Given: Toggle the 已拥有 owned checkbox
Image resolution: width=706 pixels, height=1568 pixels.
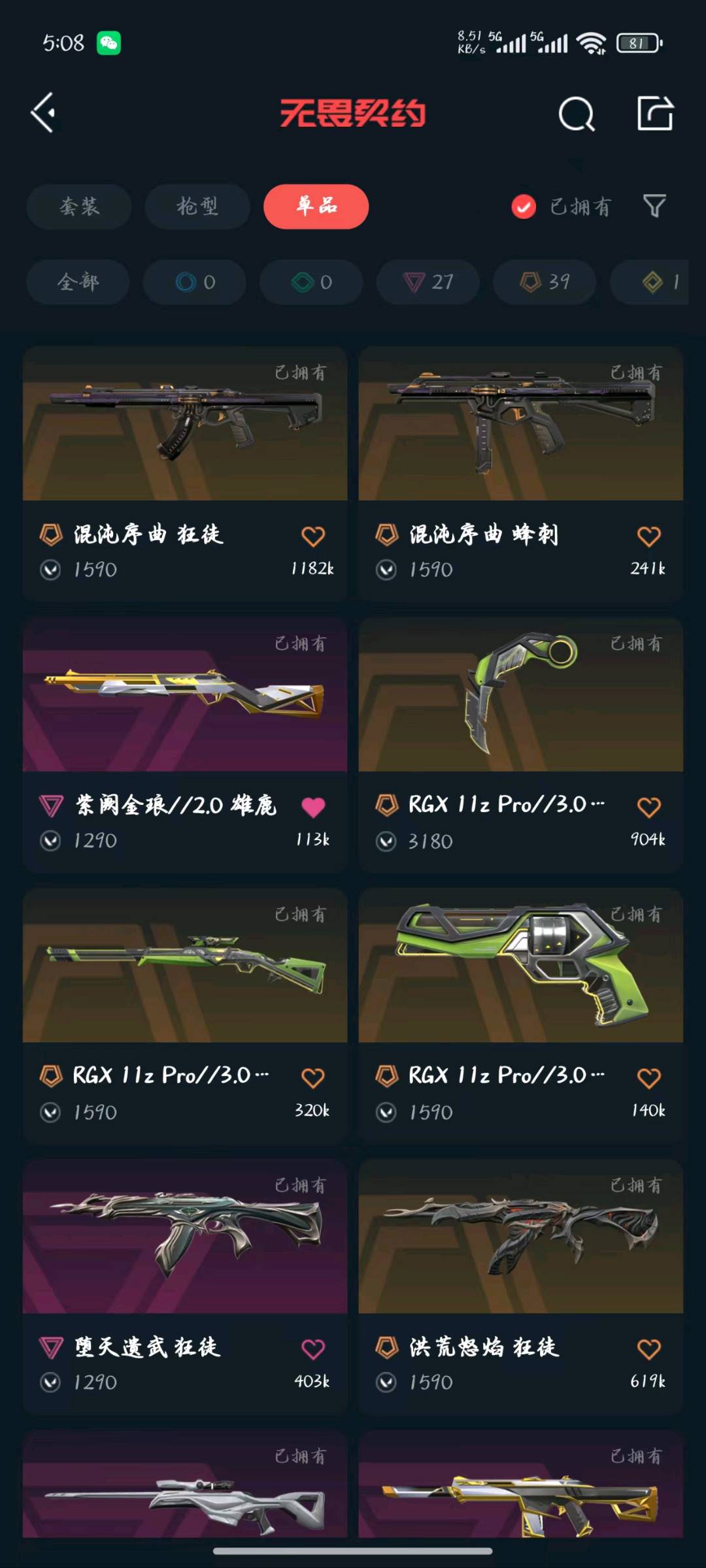Looking at the screenshot, I should coord(524,207).
